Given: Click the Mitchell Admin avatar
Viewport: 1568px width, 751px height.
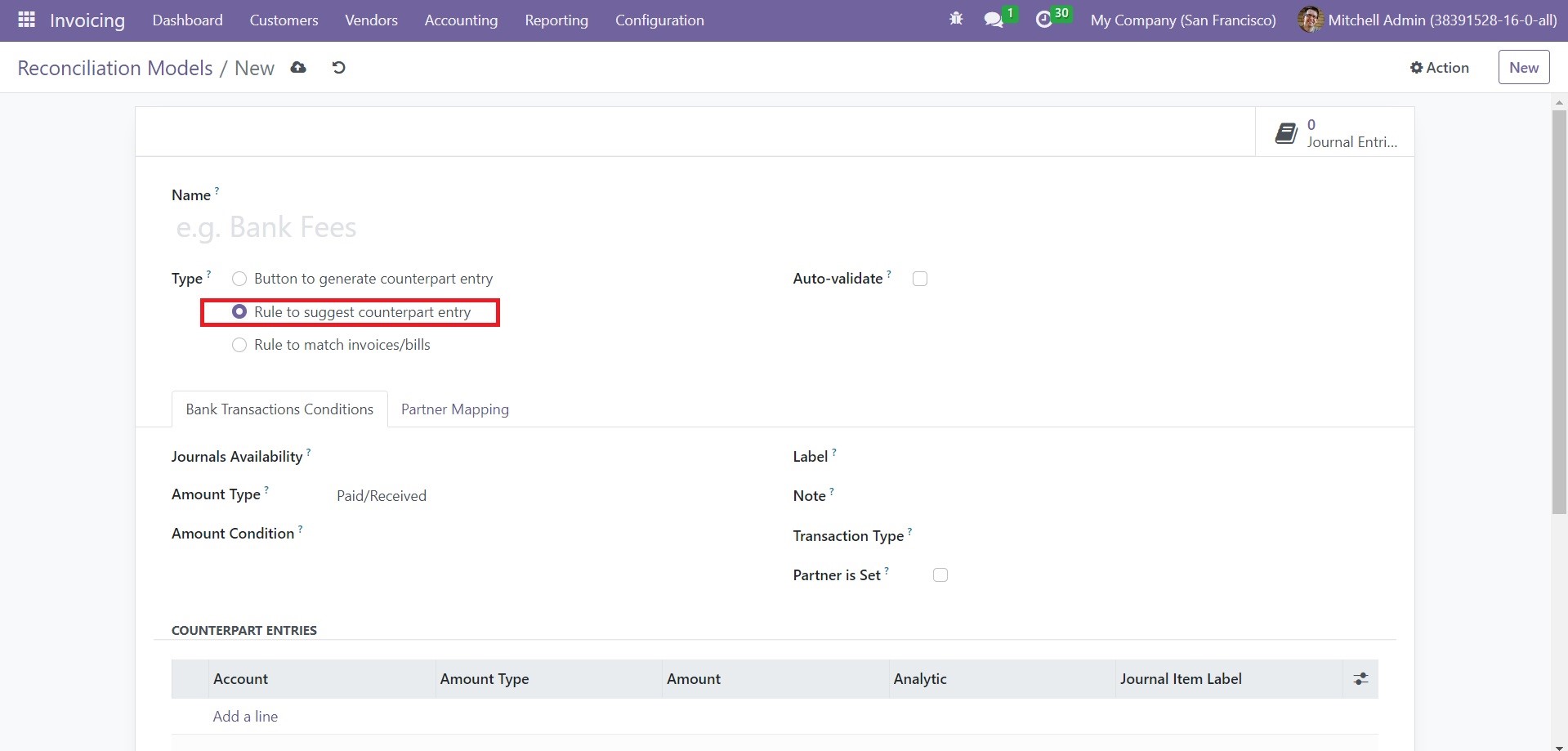Looking at the screenshot, I should pos(1310,20).
